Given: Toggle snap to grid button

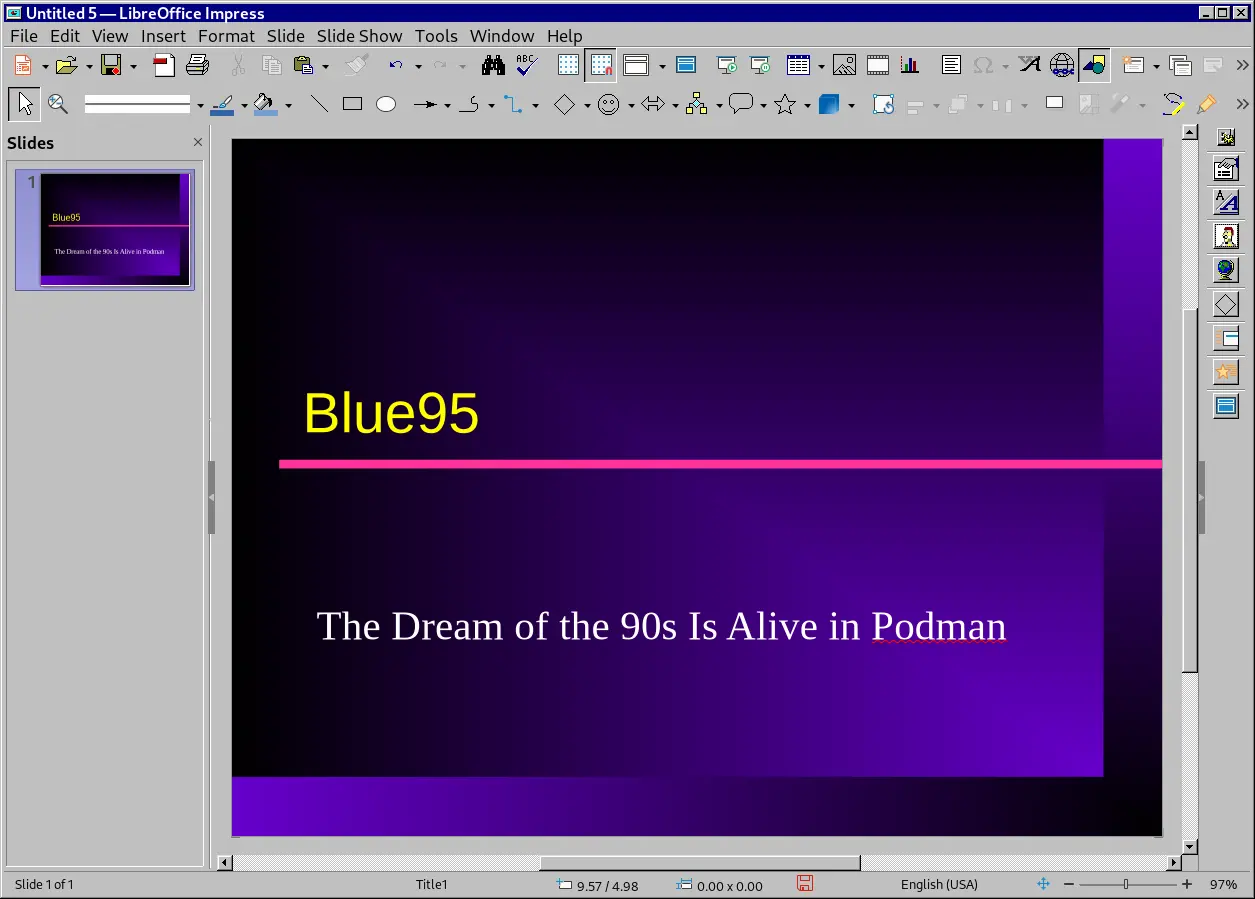Looking at the screenshot, I should point(601,66).
